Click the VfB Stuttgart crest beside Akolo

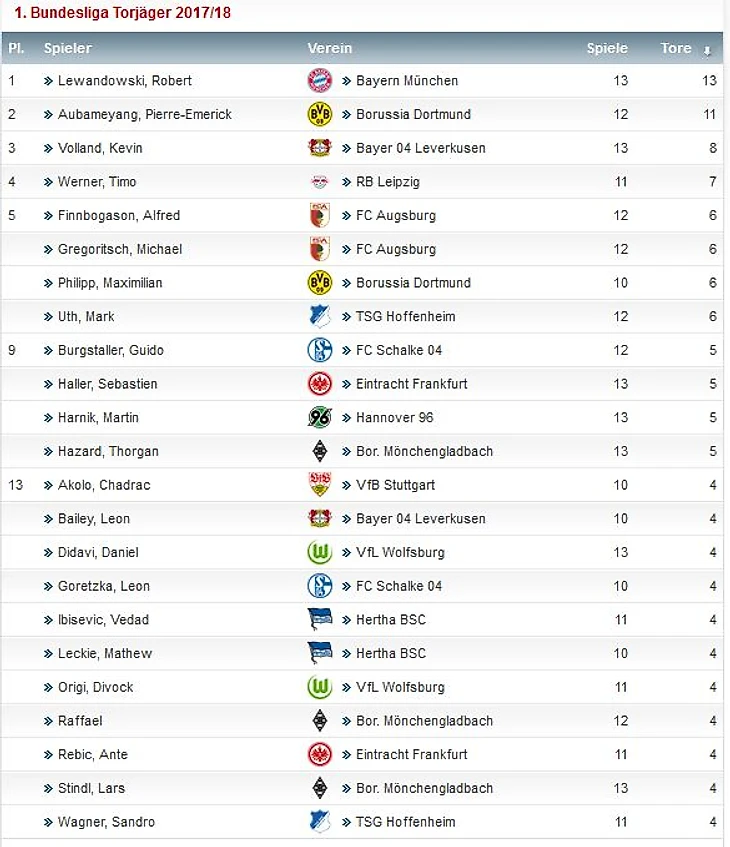[x=319, y=485]
